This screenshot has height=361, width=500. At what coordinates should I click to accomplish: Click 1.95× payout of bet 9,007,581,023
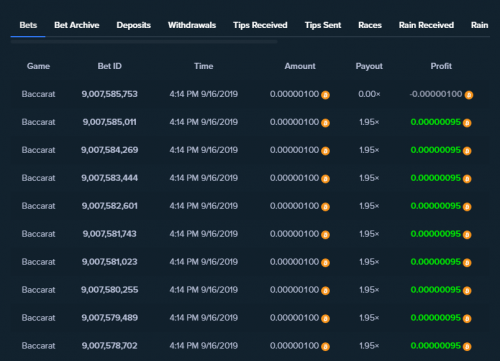coord(369,262)
